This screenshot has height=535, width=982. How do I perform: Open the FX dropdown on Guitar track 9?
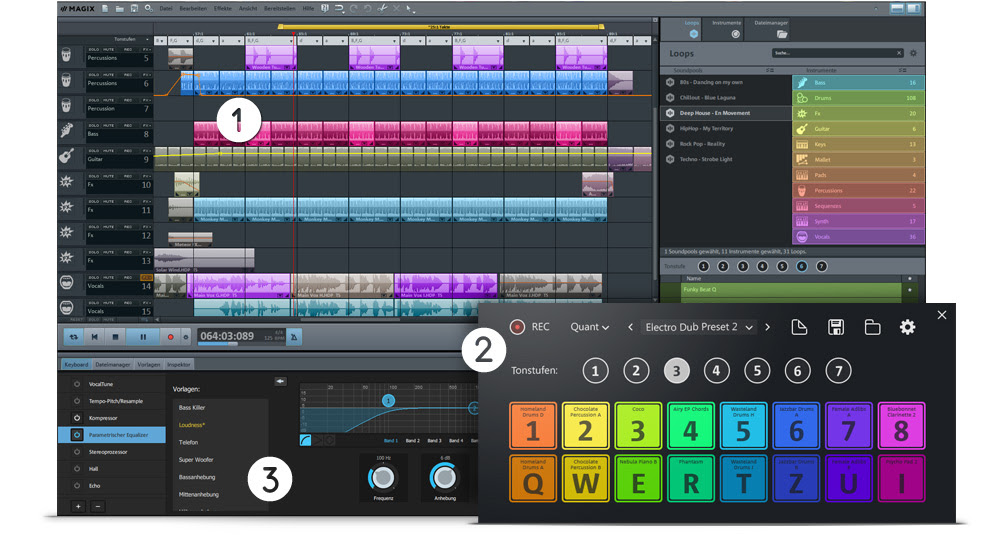tap(146, 151)
